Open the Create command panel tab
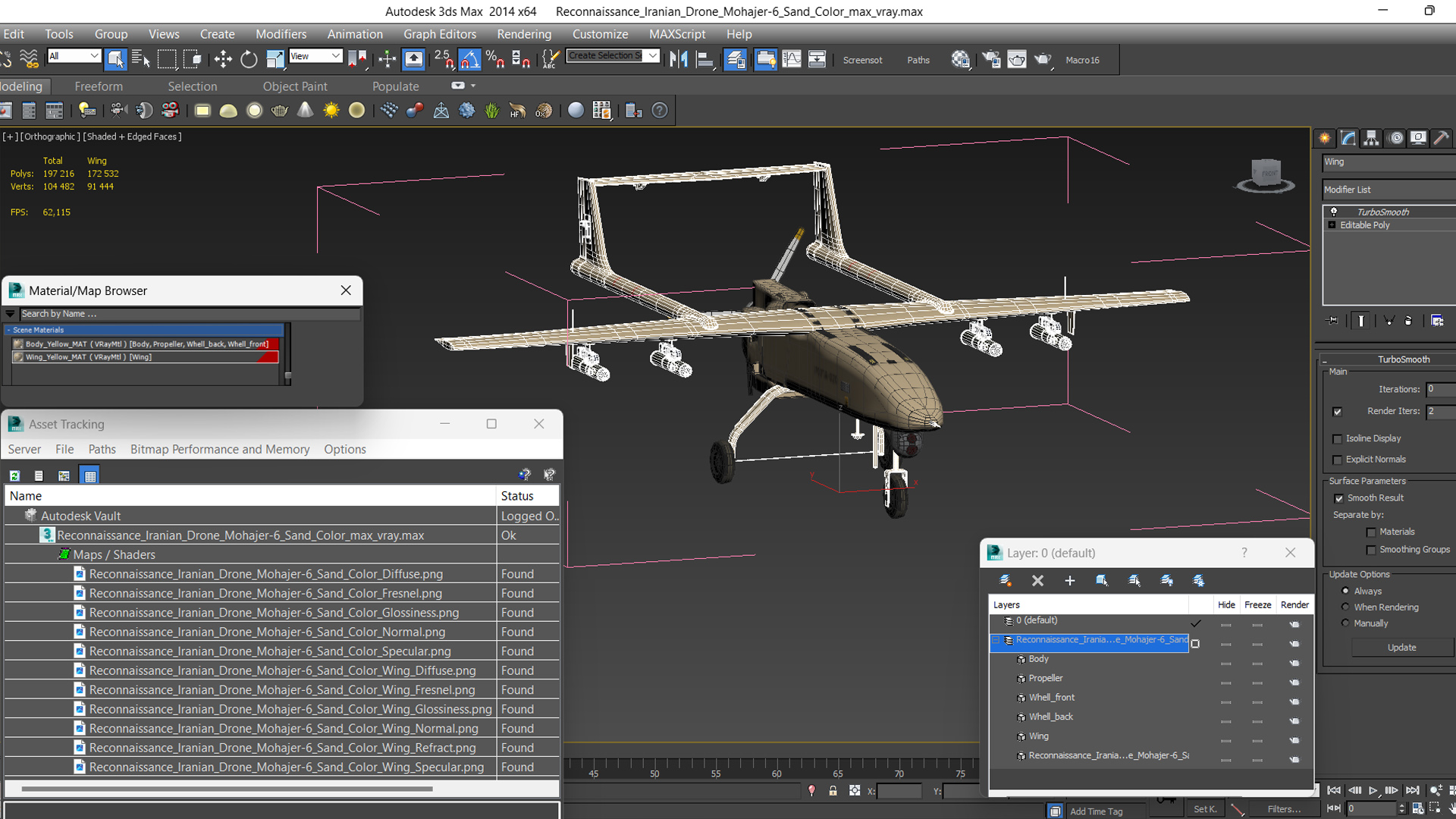The width and height of the screenshot is (1456, 819). pos(1325,138)
